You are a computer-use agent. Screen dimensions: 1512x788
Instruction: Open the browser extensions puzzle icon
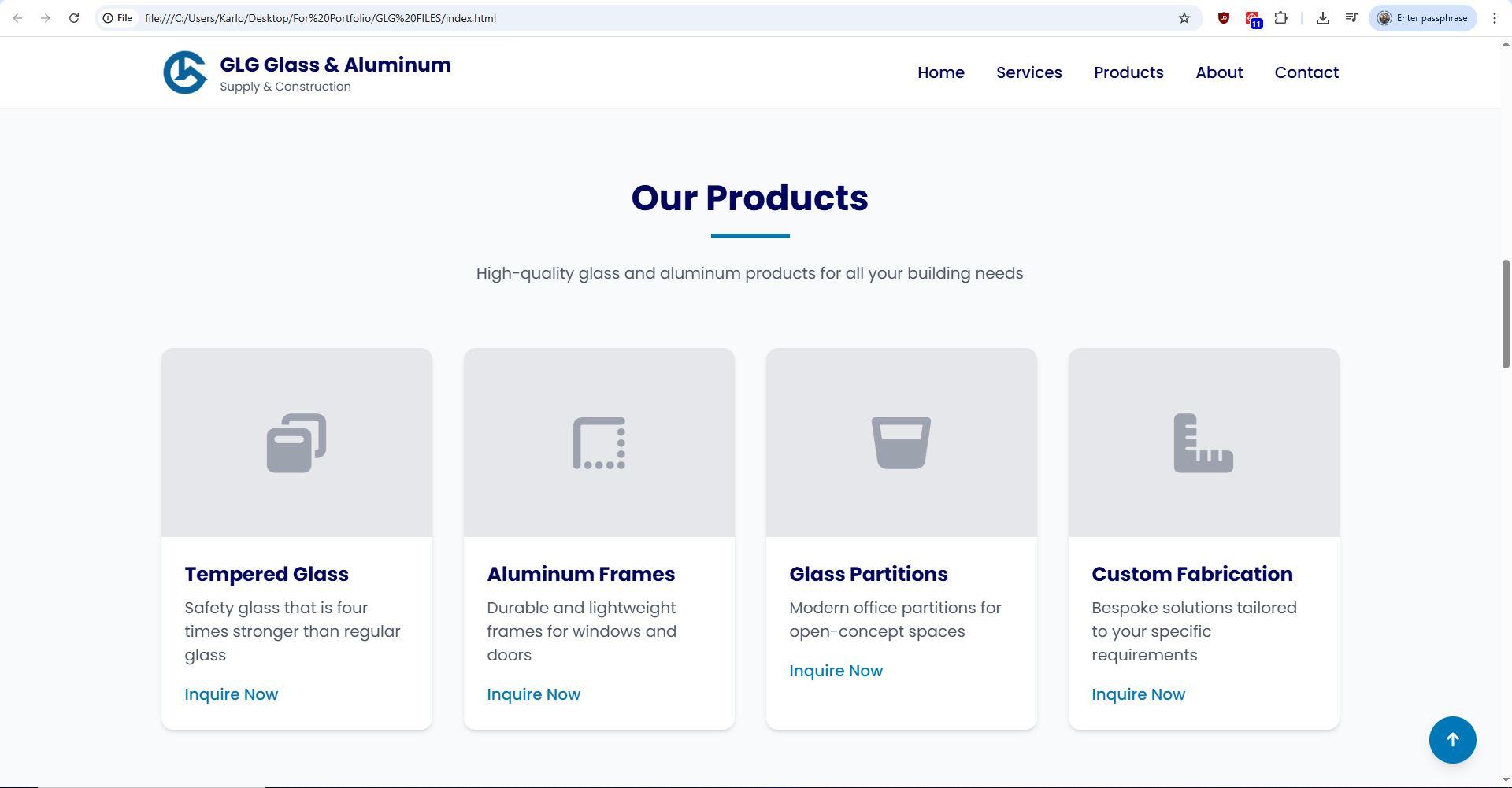(1281, 18)
